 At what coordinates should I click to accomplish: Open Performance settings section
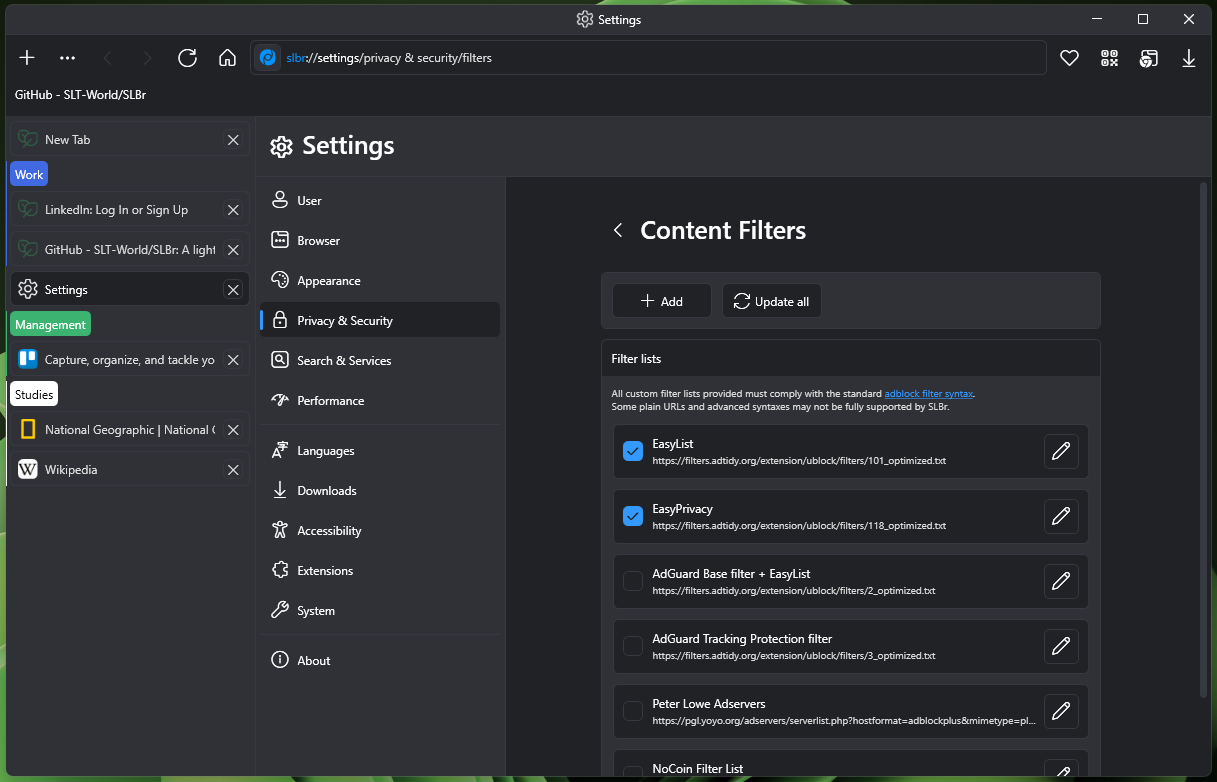[380, 401]
